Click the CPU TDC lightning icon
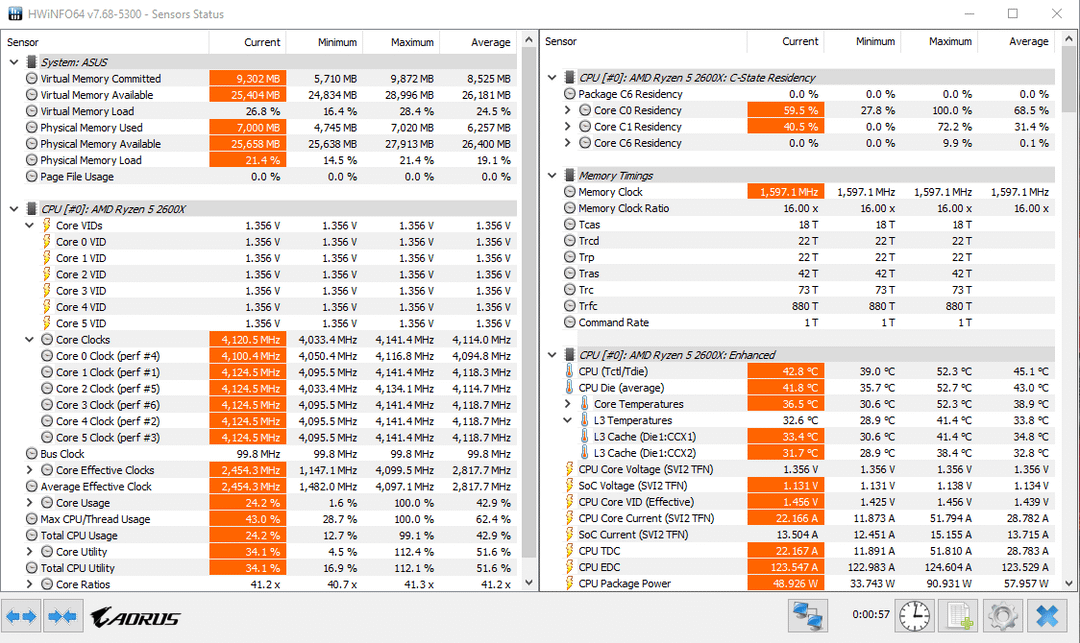Screen dimensions: 1080x643 click(570, 551)
